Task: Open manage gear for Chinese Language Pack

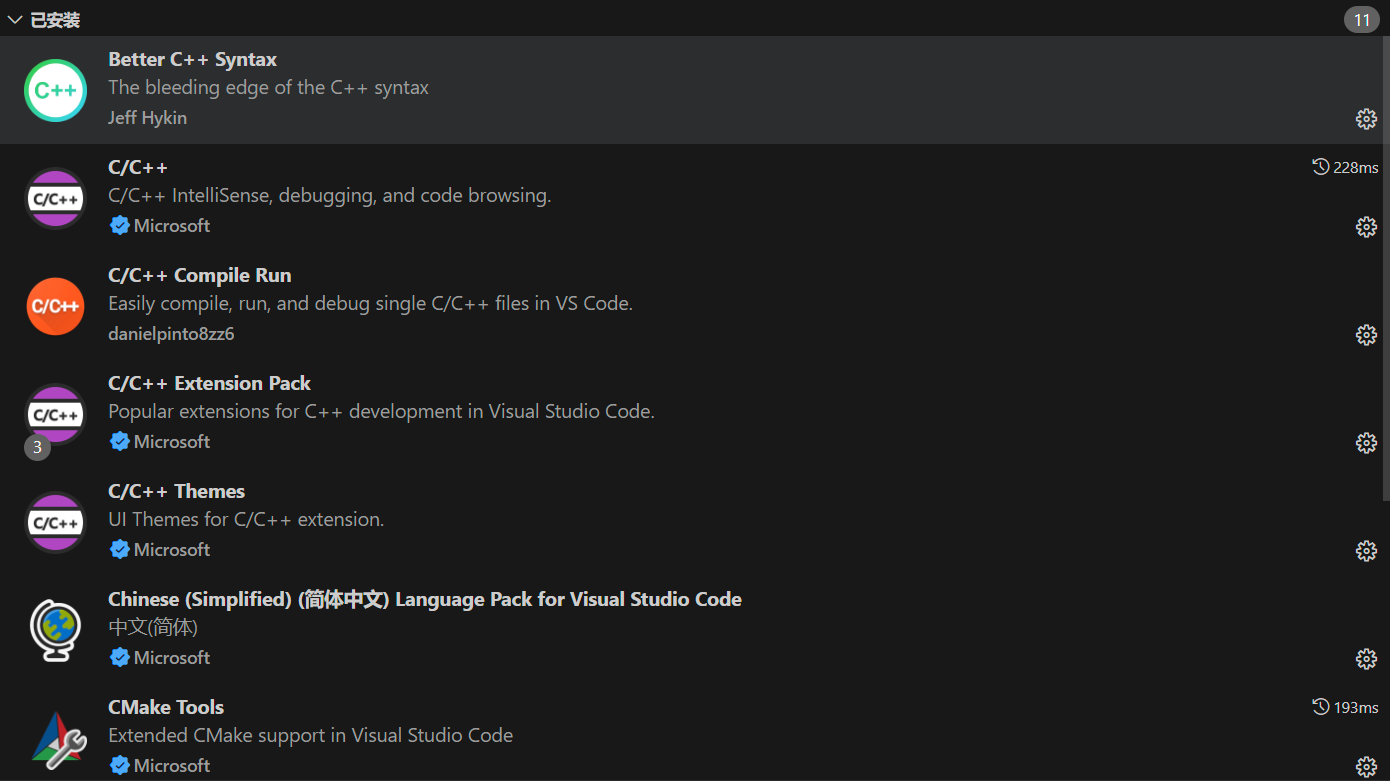Action: (1366, 659)
